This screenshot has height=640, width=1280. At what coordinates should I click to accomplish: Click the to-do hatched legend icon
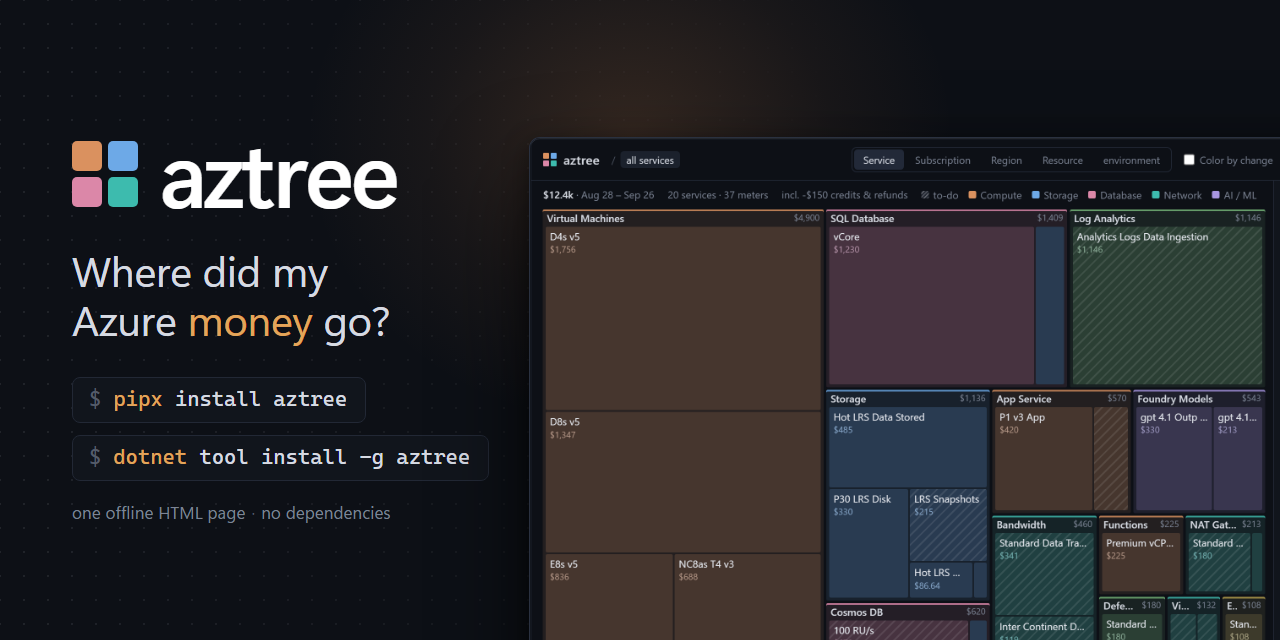[x=925, y=195]
